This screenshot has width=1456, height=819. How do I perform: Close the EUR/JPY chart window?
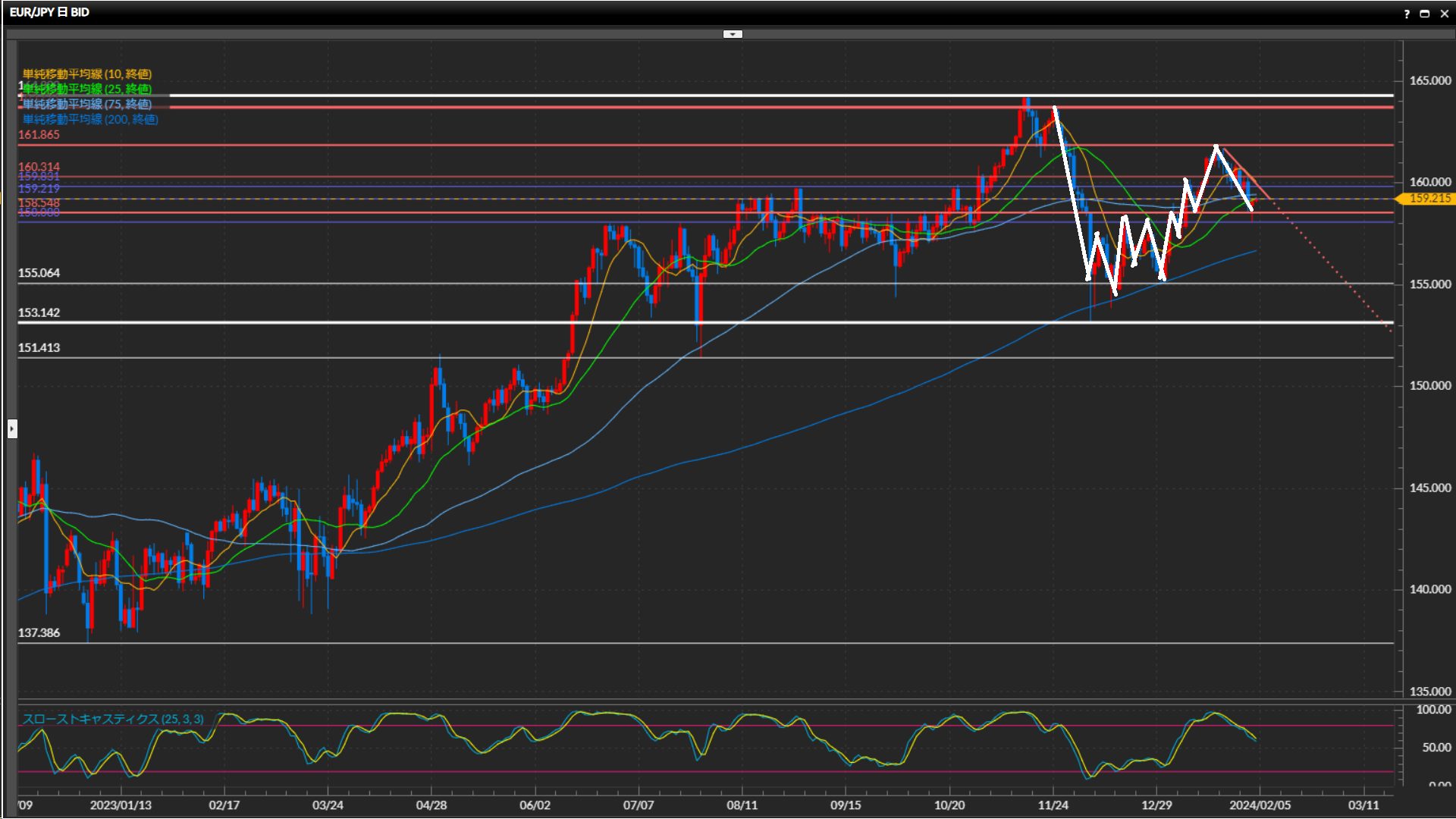point(1444,14)
